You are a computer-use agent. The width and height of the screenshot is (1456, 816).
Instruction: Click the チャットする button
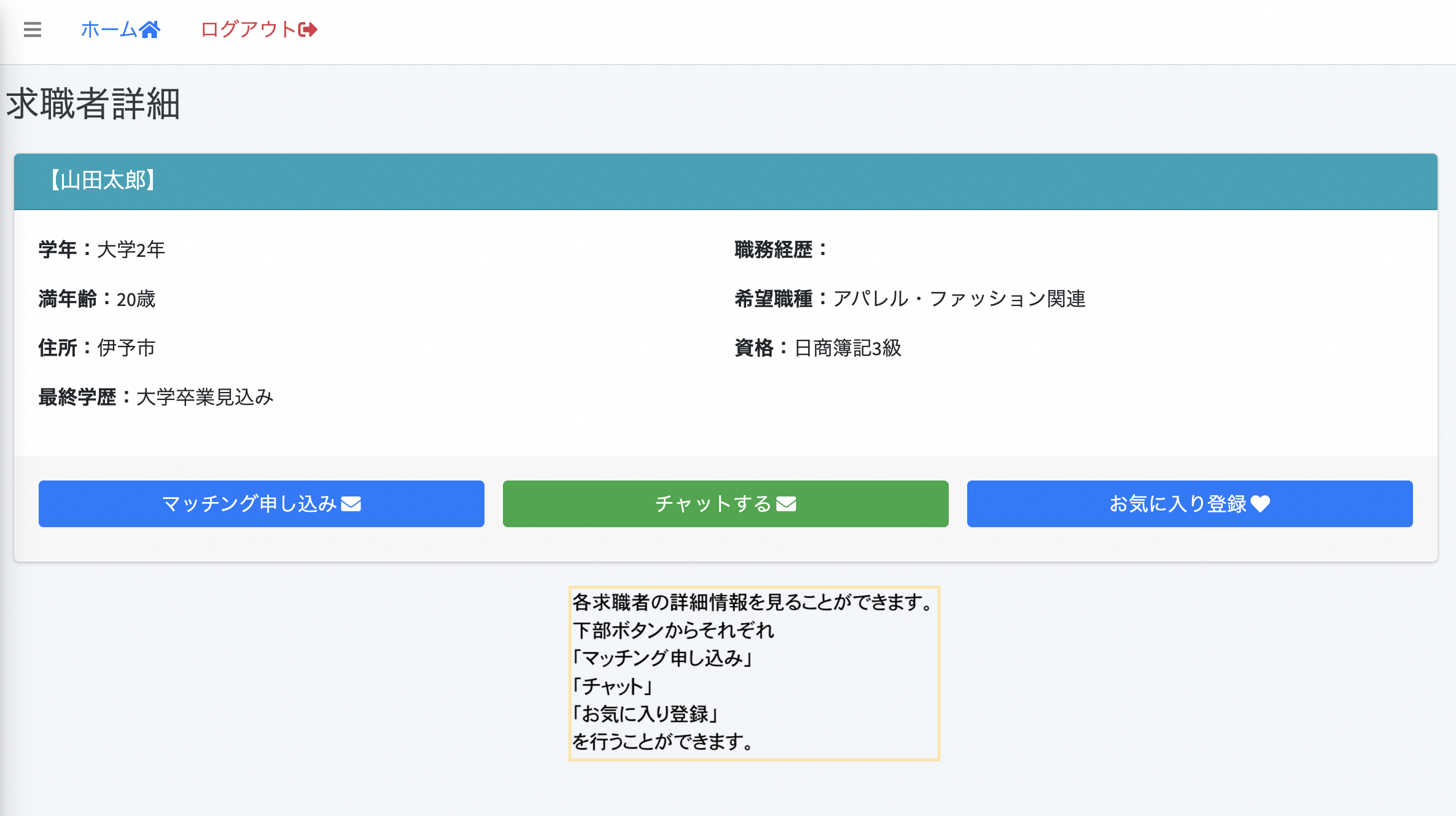(725, 504)
